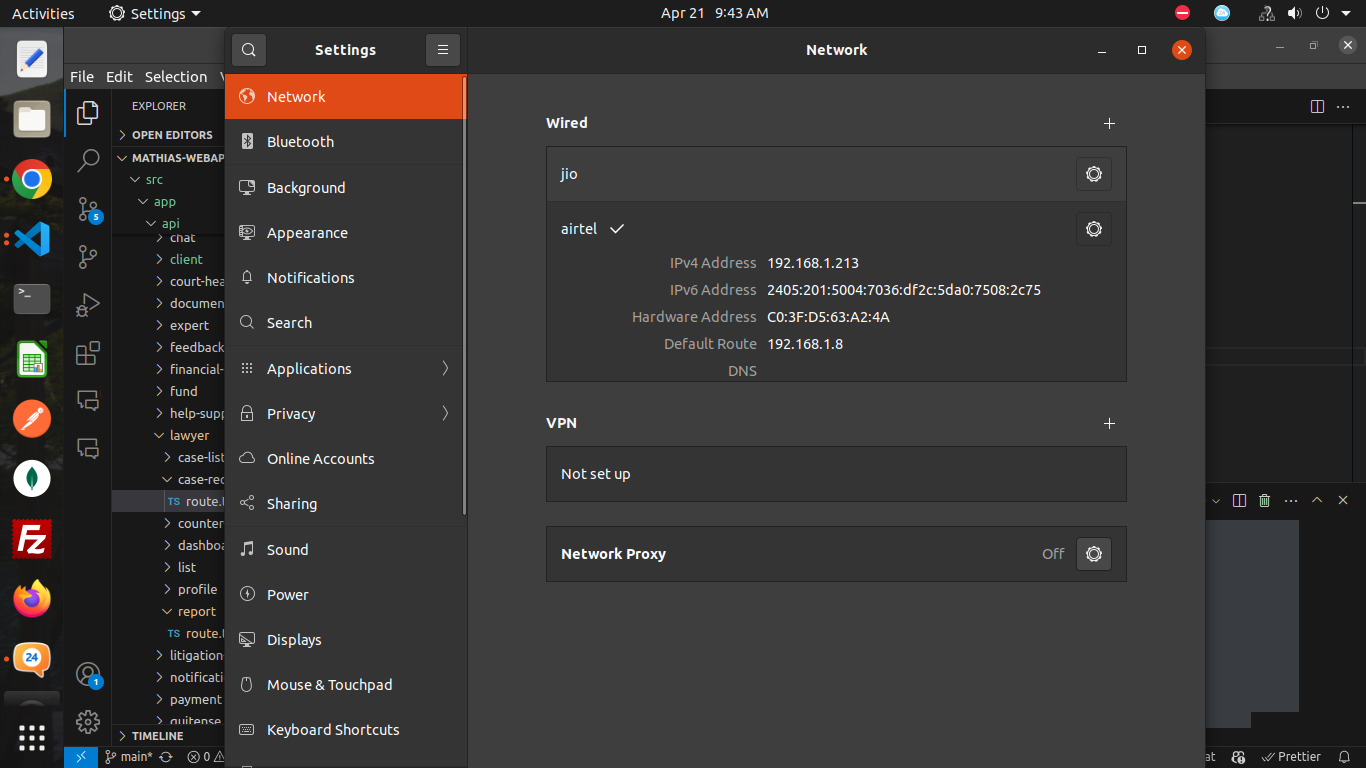Open Source Control icon in activity bar
The height and width of the screenshot is (768, 1366).
point(88,208)
